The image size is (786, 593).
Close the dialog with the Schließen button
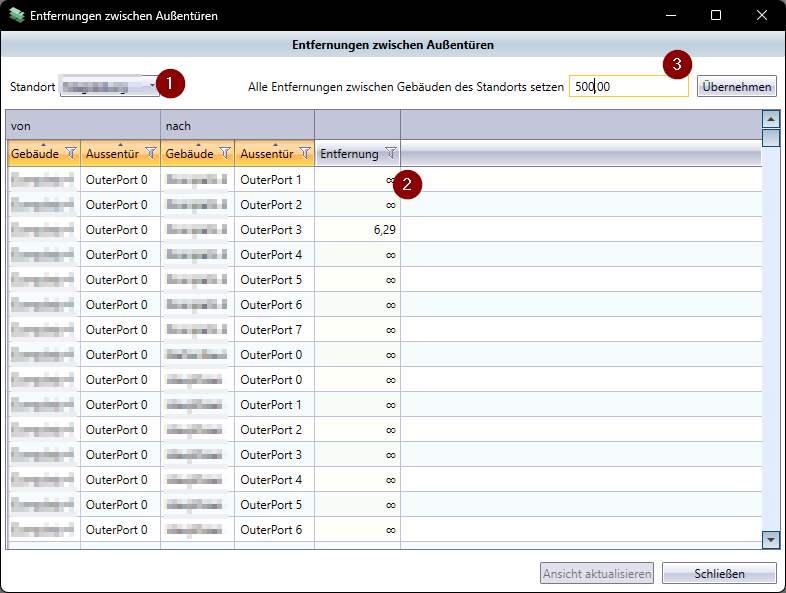718,574
